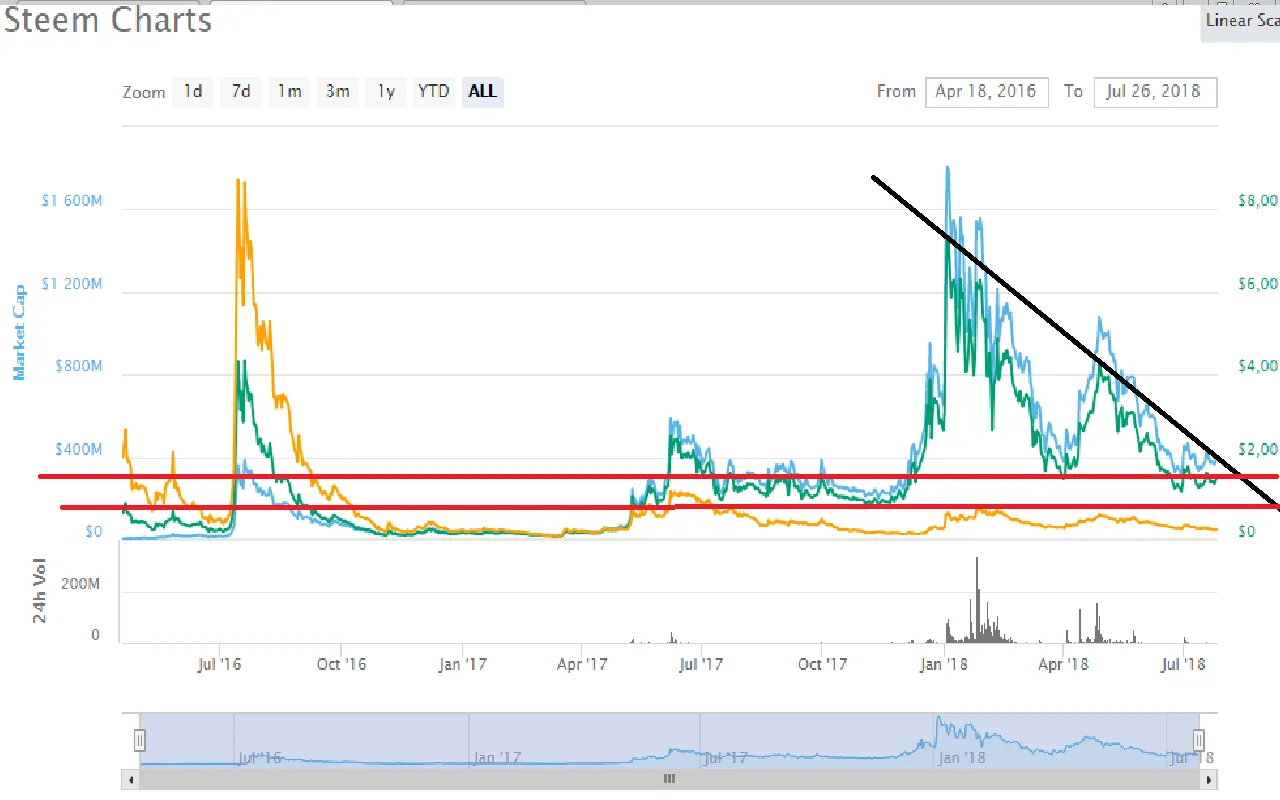The image size is (1280, 800).
Task: Click the Jan '17 x-axis label
Action: (x=462, y=663)
